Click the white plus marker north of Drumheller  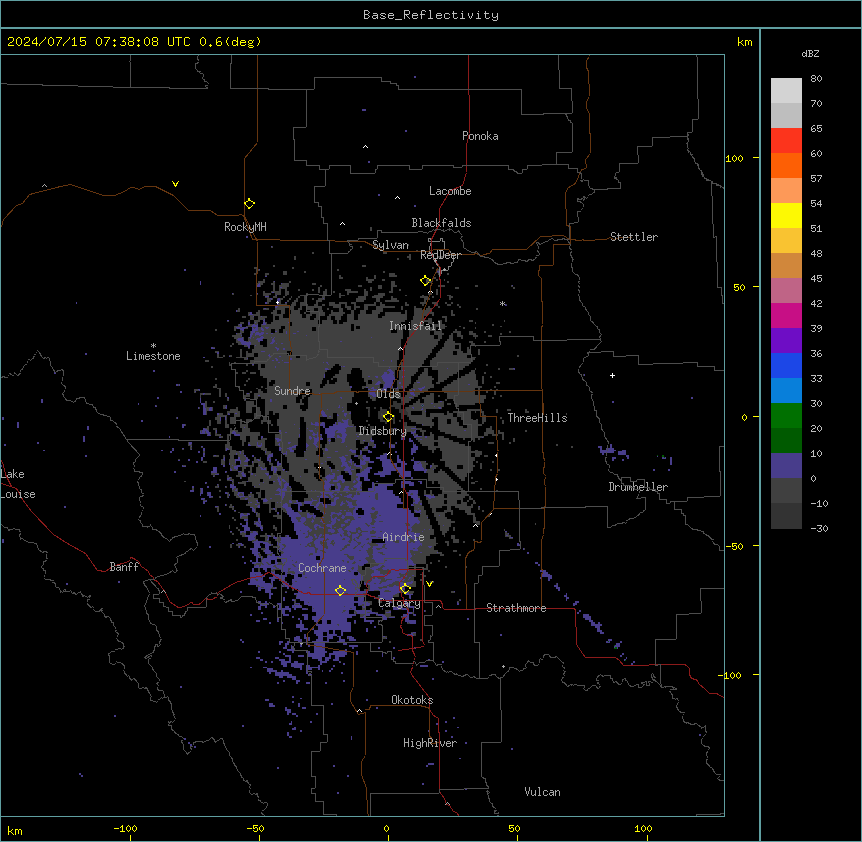[612, 375]
